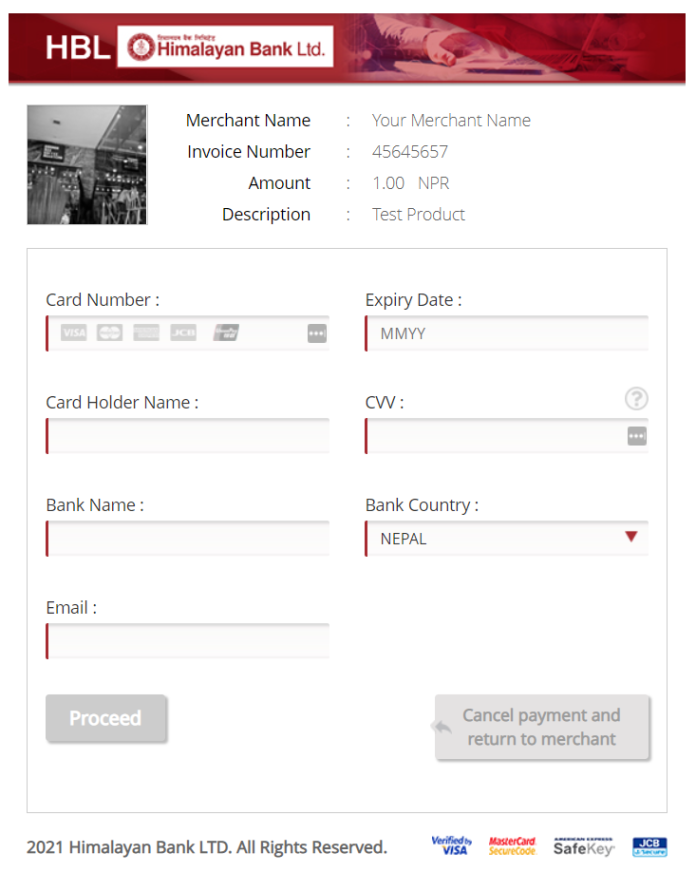Click the JCB J/Secure footer logo
Viewport: 696px width, 873px height.
pos(649,847)
